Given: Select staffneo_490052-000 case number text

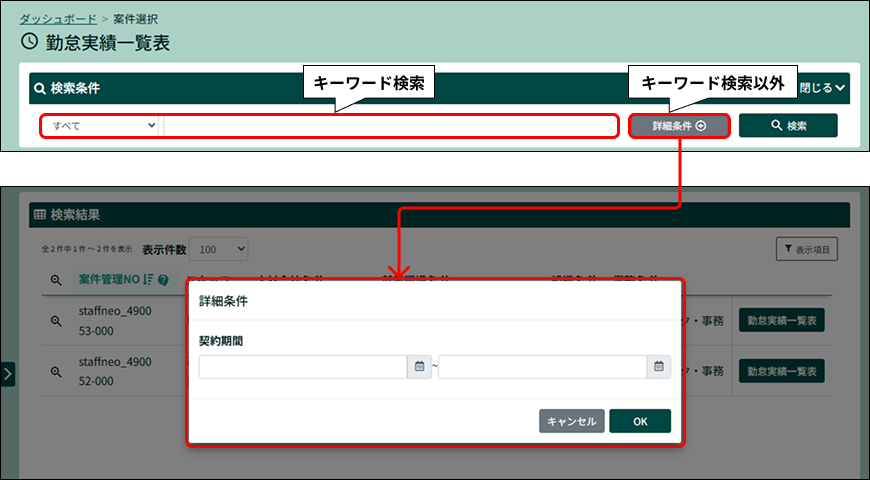Looking at the screenshot, I should click(115, 371).
